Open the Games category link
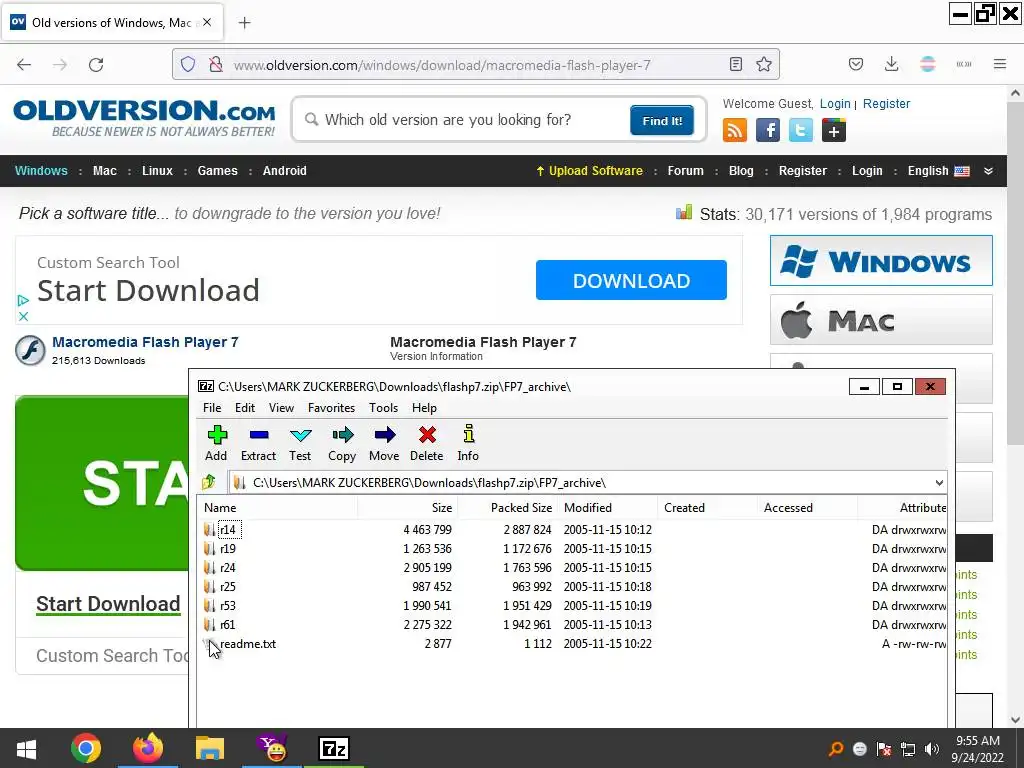Viewport: 1024px width, 768px height. 217,171
